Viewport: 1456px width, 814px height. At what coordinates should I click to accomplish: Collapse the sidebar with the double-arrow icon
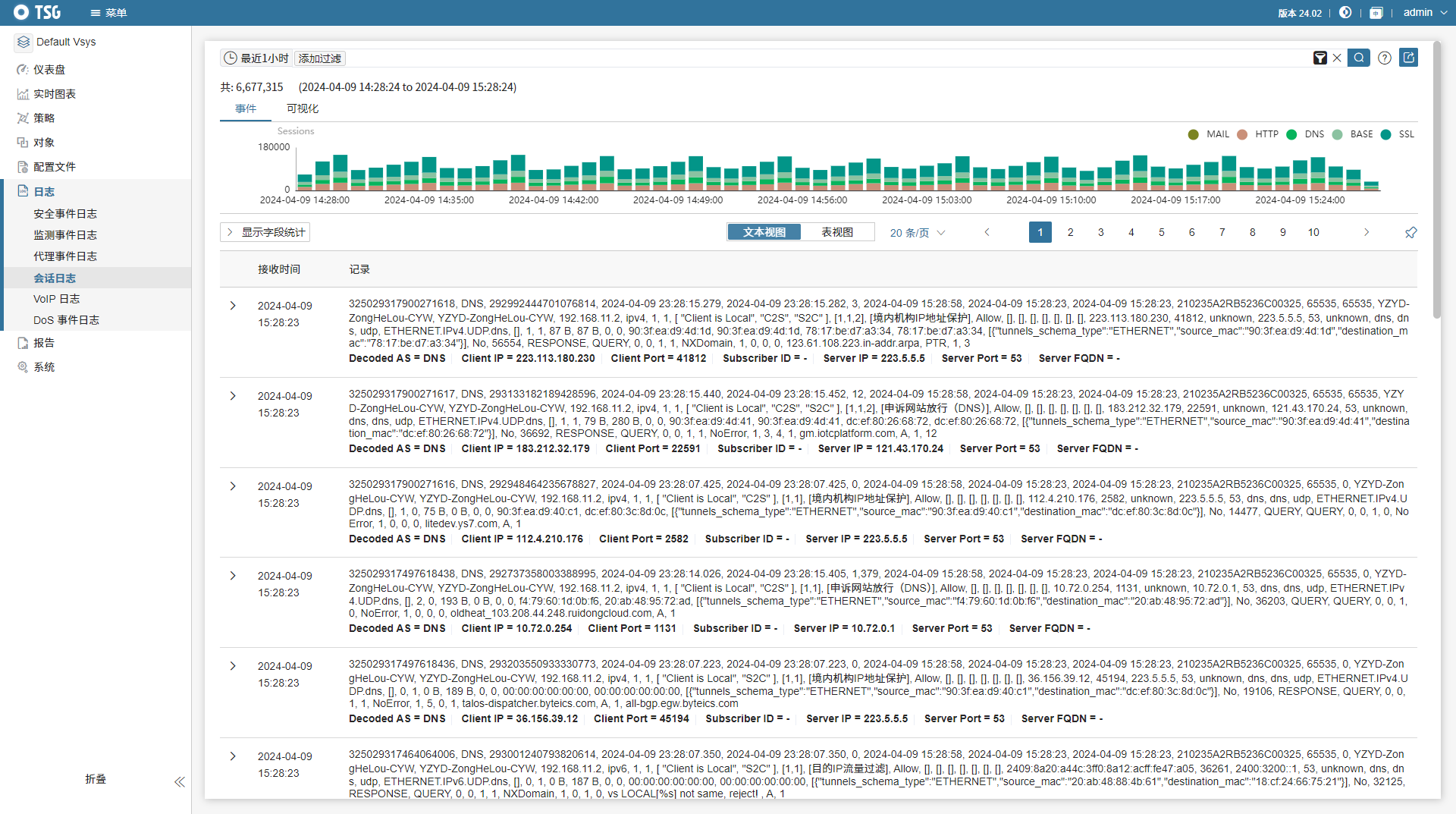coord(179,781)
